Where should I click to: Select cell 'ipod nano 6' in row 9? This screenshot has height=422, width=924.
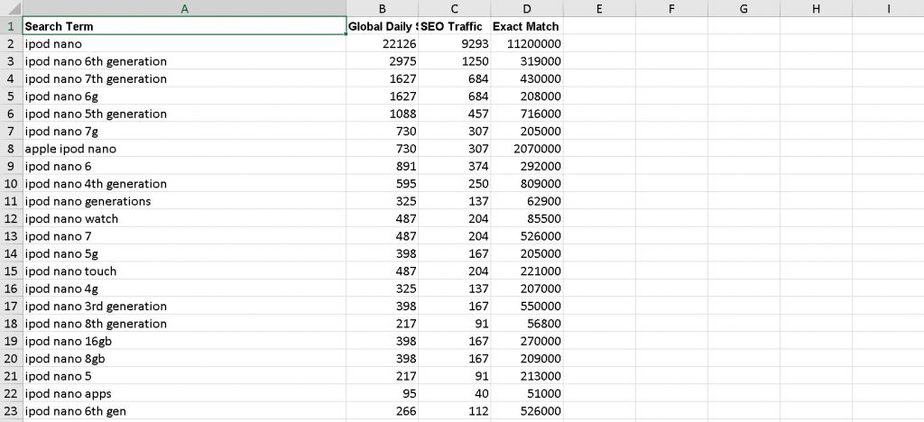(184, 166)
